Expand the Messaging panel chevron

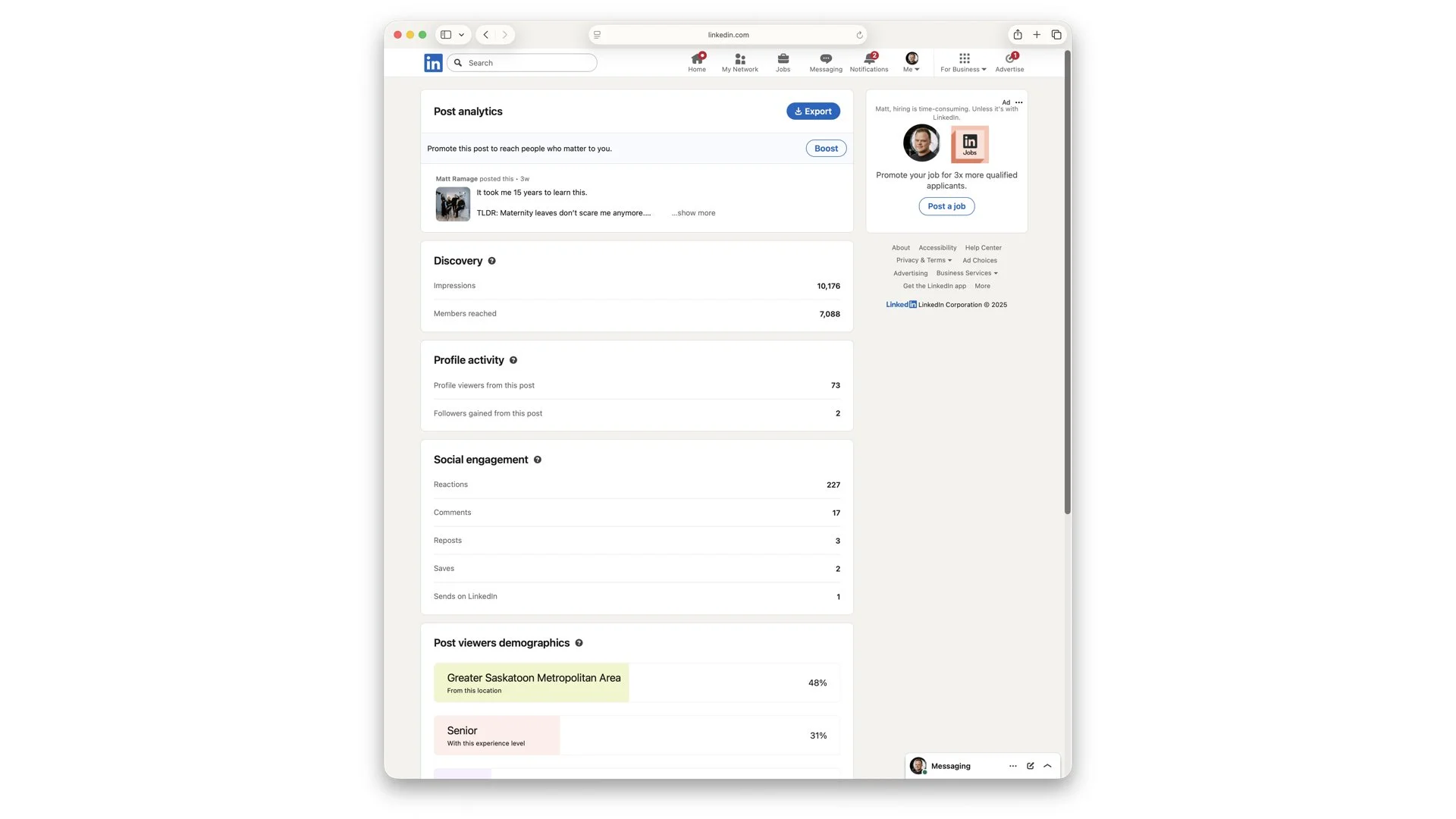coord(1047,766)
